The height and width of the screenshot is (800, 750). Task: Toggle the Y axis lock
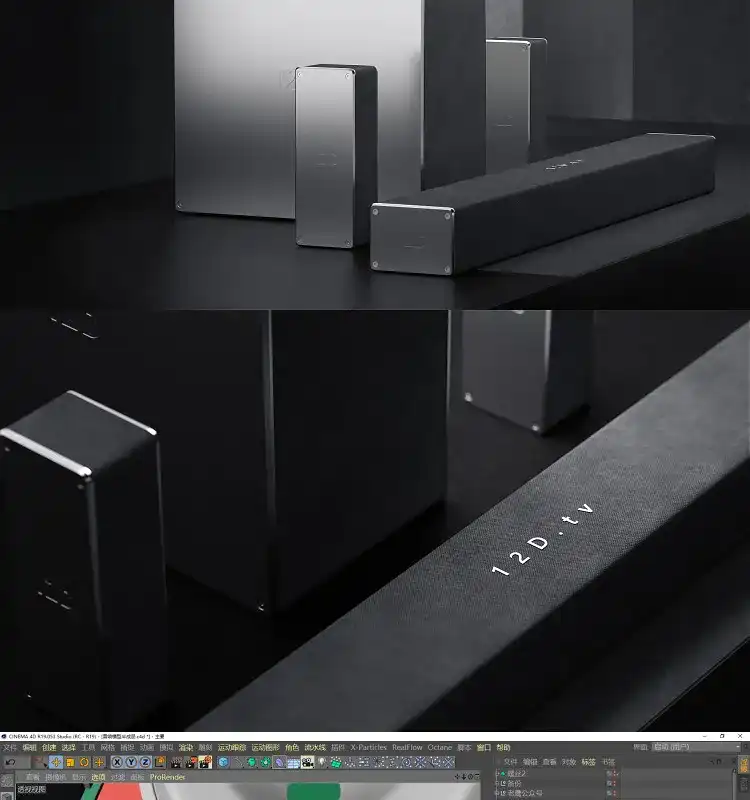131,762
